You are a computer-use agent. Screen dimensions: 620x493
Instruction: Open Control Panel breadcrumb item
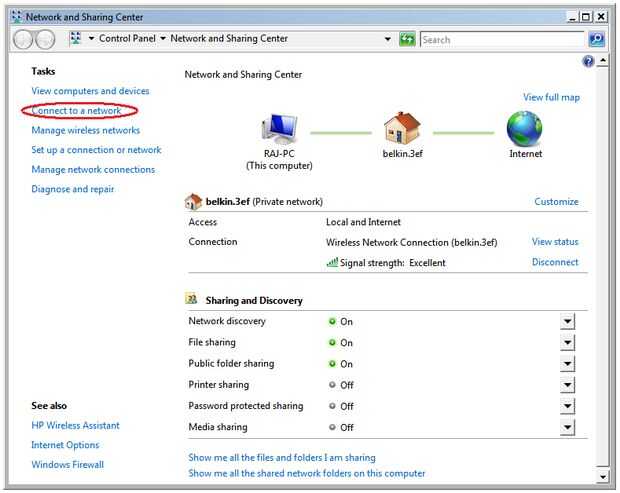tap(127, 38)
